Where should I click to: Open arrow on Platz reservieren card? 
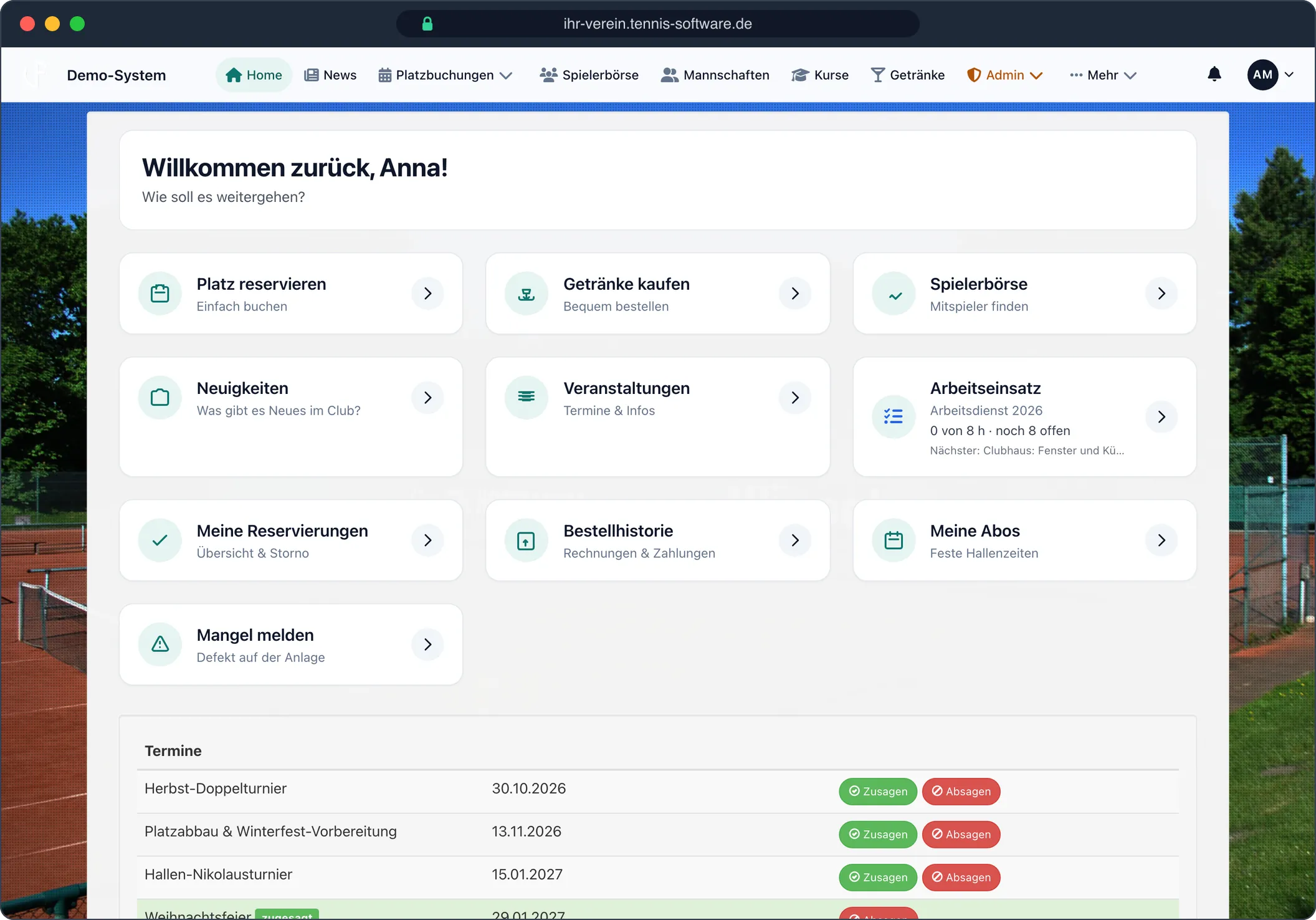pos(428,294)
